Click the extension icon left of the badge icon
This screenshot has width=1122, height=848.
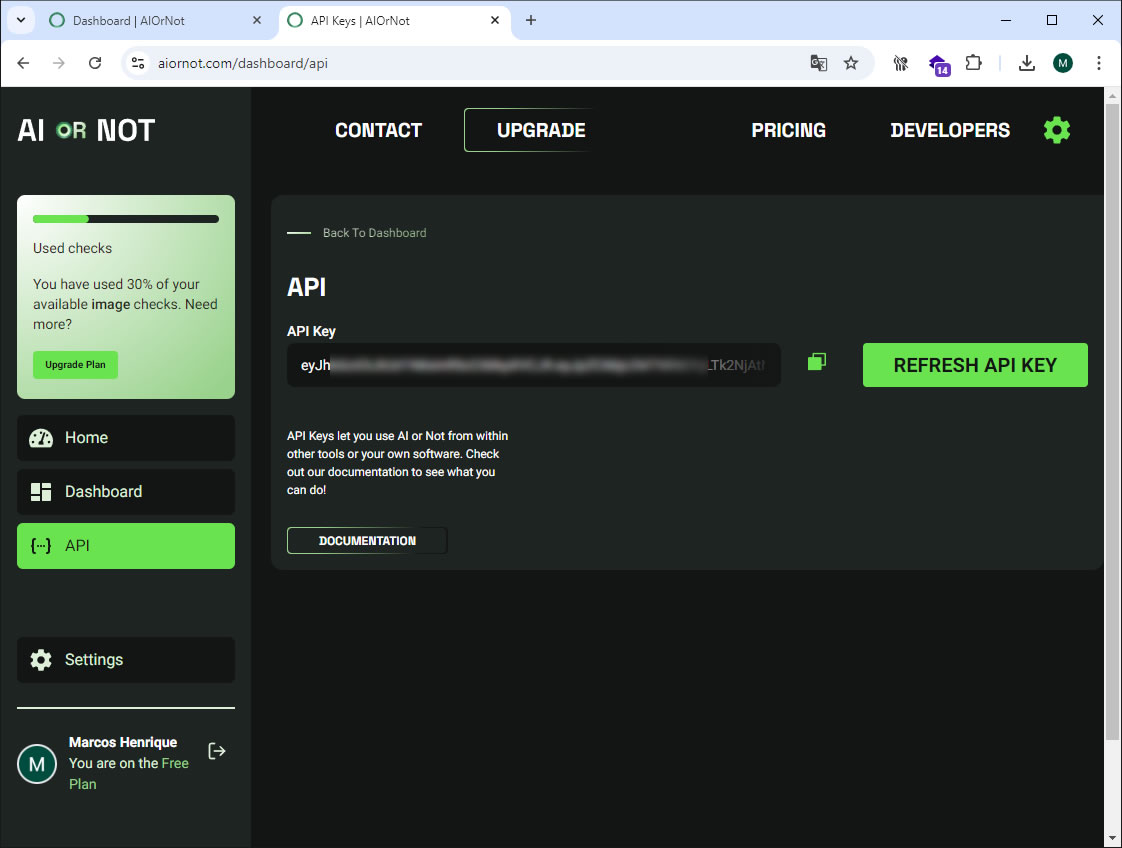click(901, 63)
